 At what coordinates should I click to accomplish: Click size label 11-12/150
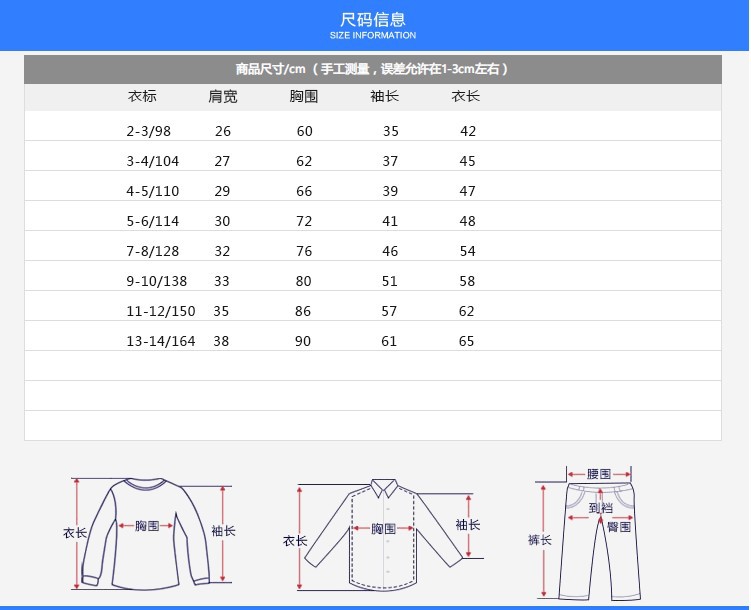pos(160,311)
